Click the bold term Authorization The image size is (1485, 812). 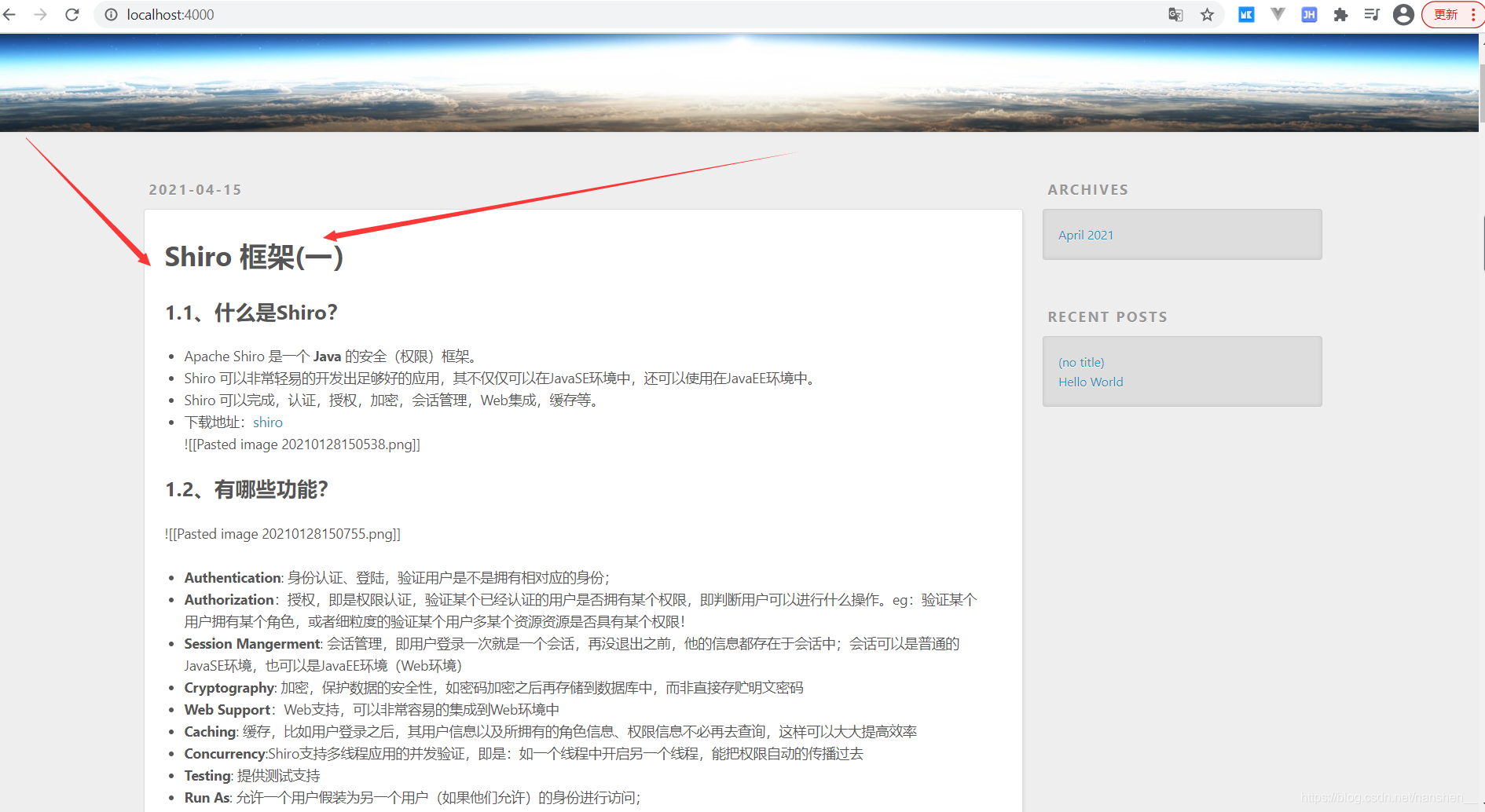229,600
